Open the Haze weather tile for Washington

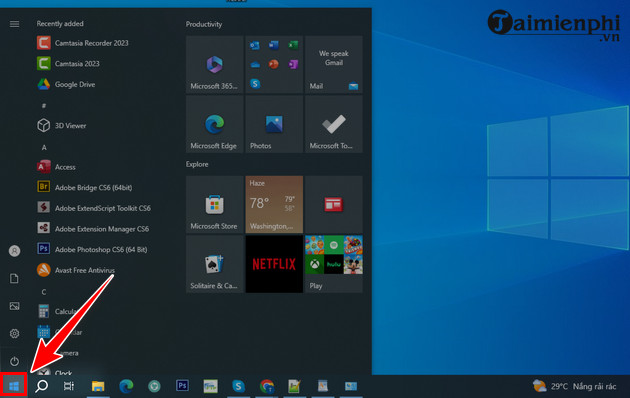[x=274, y=204]
